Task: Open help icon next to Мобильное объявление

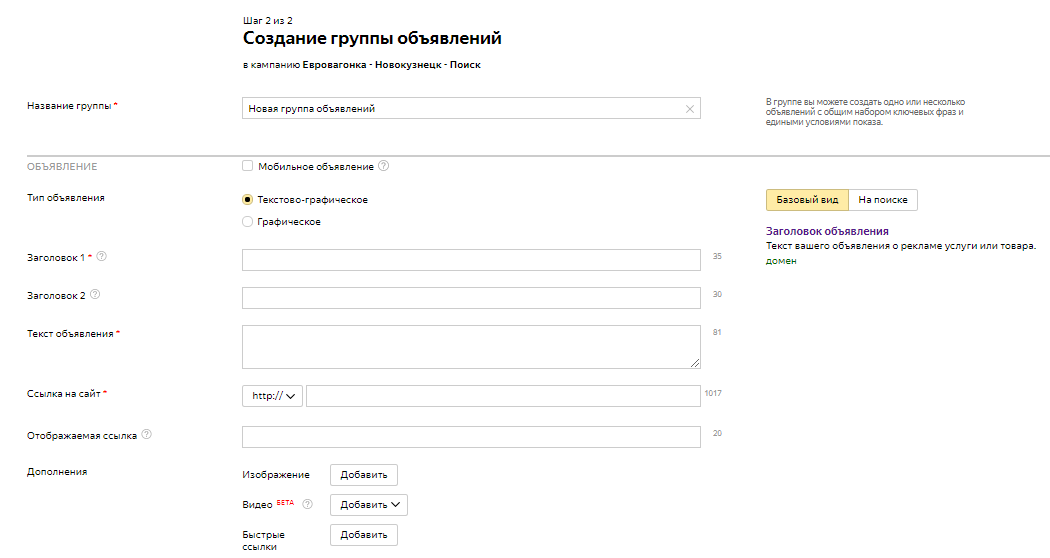Action: coord(383,165)
